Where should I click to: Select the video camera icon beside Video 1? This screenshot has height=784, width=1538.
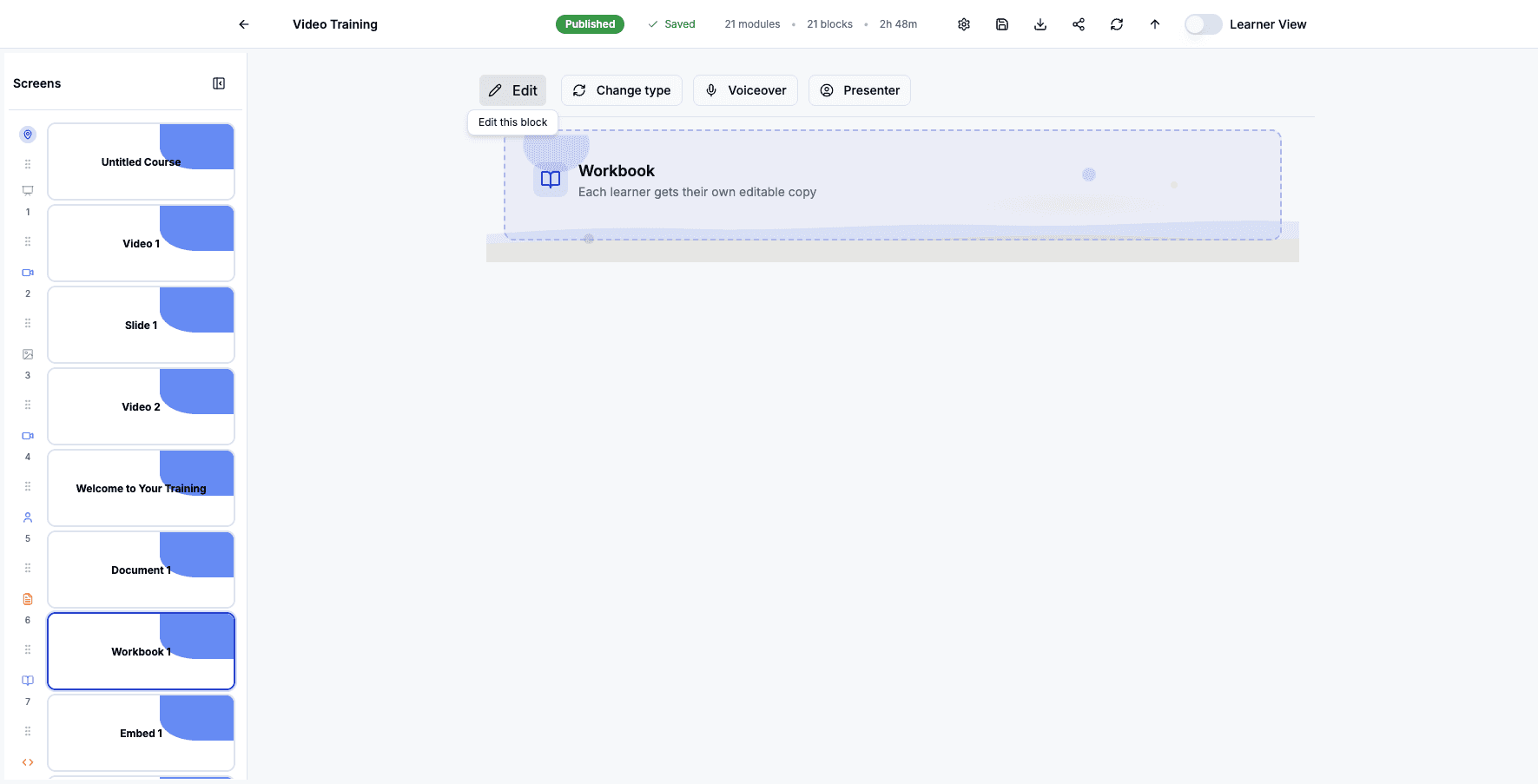[x=27, y=272]
